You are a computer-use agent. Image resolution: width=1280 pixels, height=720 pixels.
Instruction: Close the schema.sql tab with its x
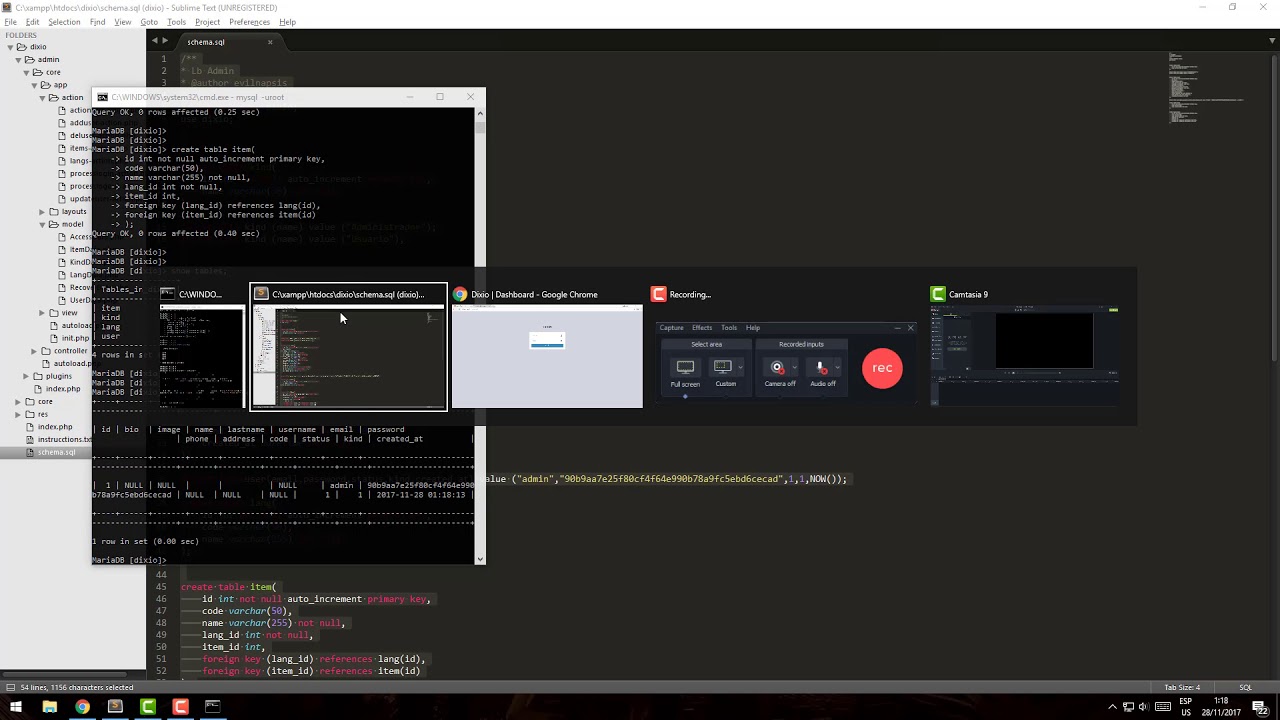(270, 42)
